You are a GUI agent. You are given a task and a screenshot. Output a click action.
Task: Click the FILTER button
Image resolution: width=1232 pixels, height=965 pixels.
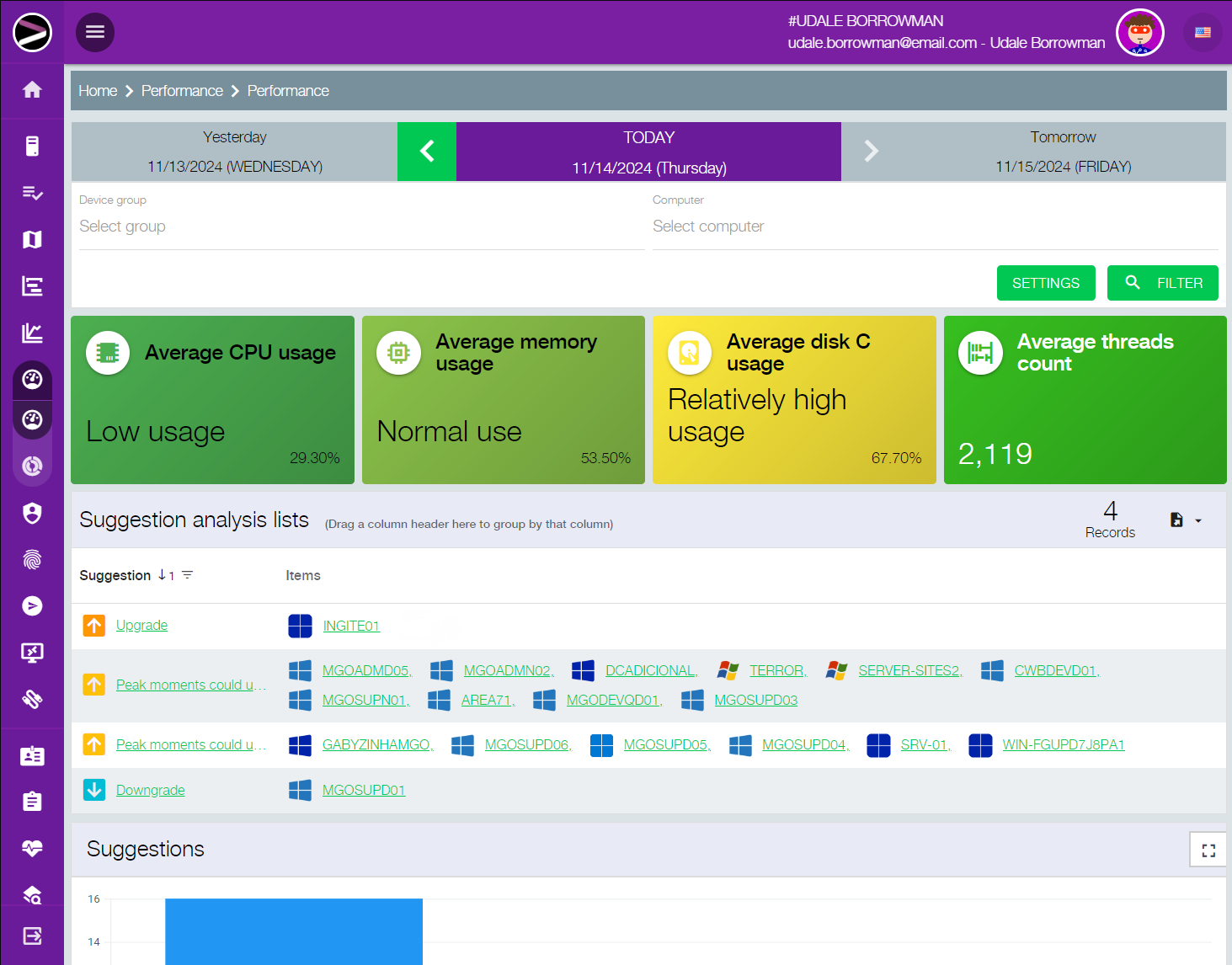click(1162, 283)
